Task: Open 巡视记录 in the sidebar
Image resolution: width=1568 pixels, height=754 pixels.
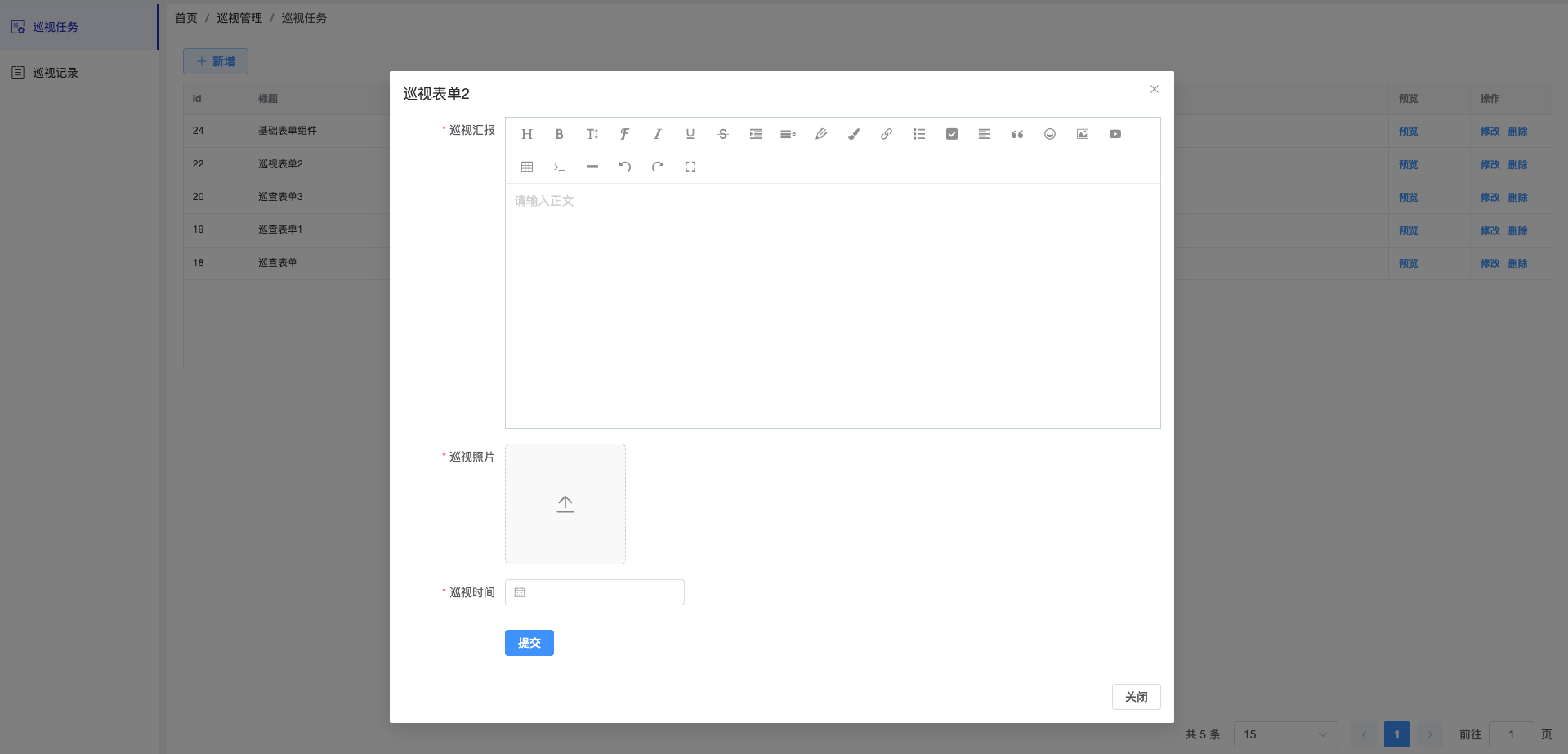Action: 56,73
